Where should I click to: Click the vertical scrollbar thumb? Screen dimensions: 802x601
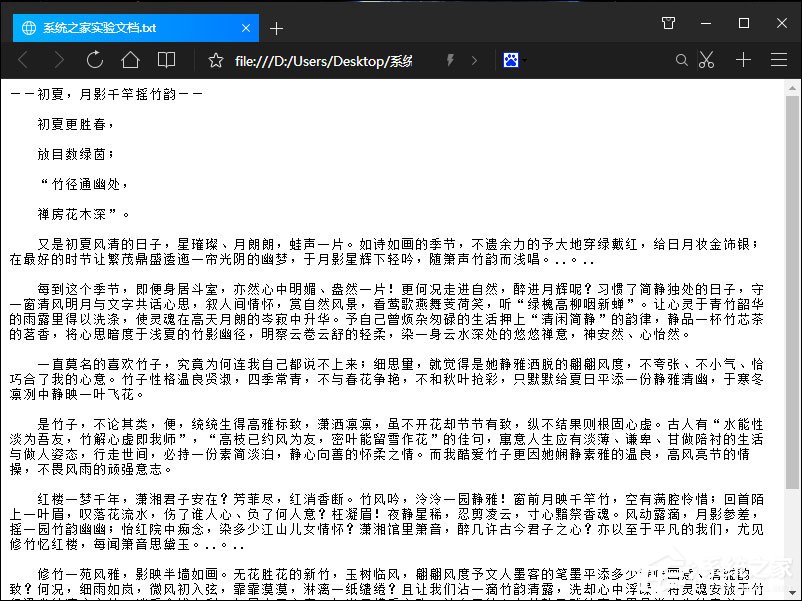(792, 292)
